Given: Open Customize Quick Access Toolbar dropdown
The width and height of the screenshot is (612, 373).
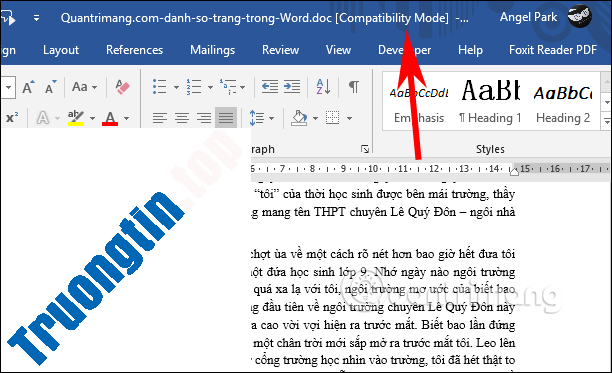Looking at the screenshot, I should (x=36, y=18).
